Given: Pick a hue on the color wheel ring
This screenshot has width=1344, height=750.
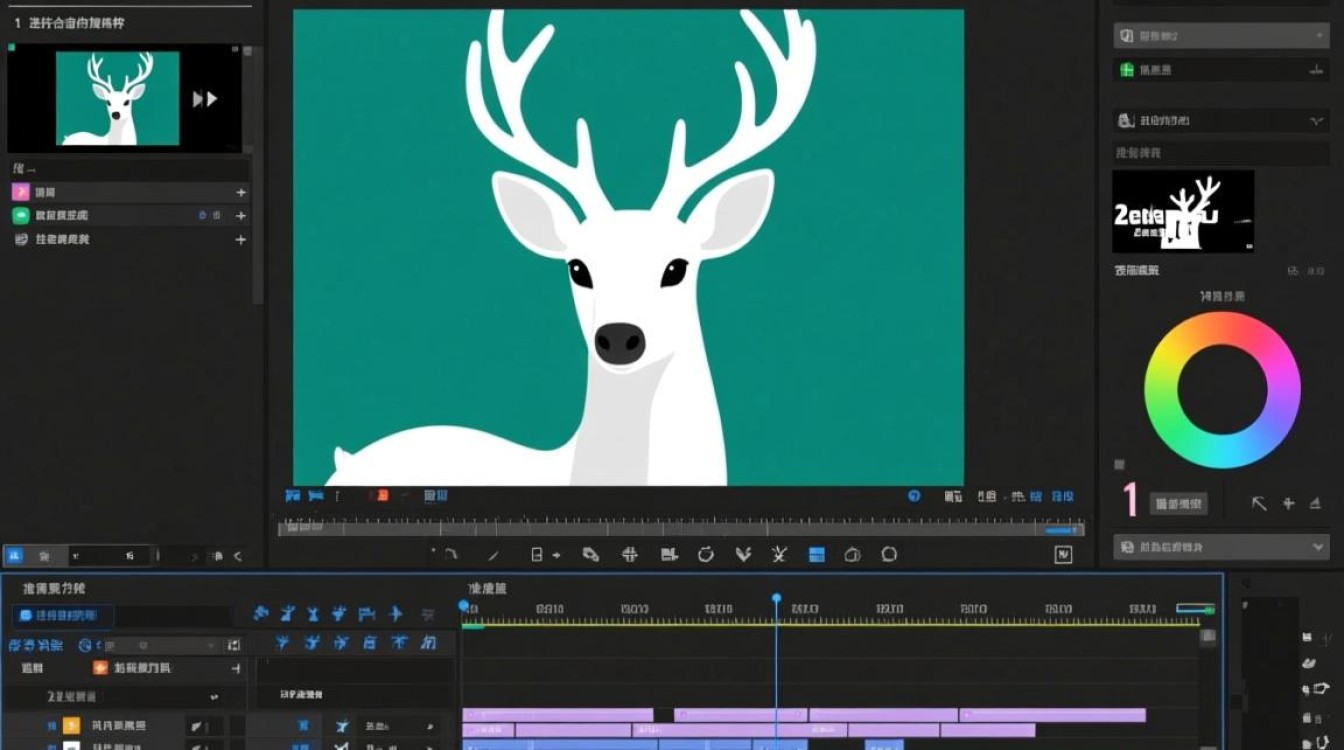Looking at the screenshot, I should (x=1222, y=331).
